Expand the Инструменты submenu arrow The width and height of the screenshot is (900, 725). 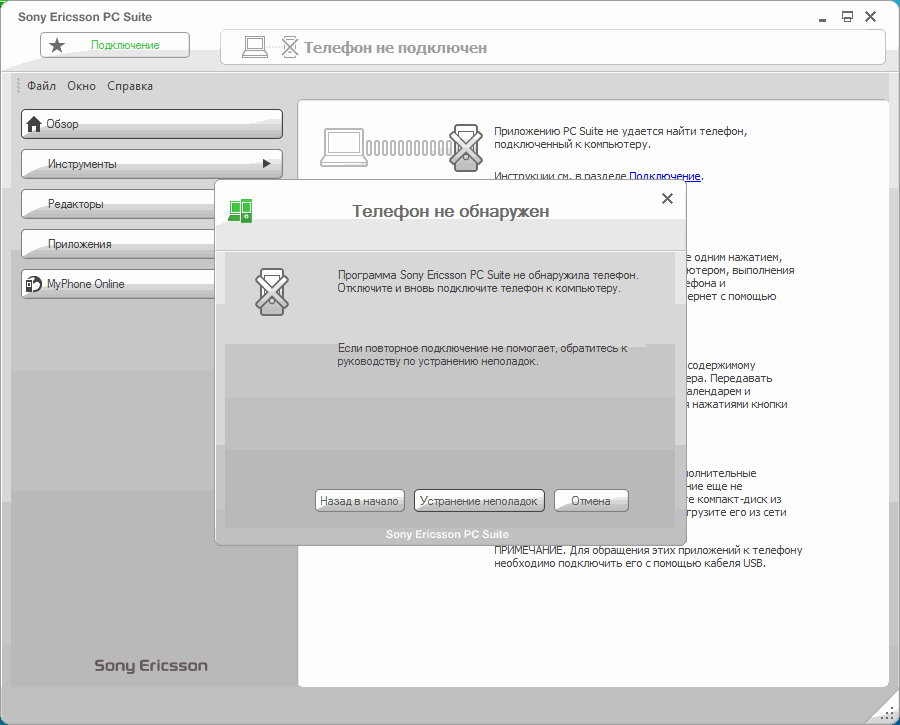266,163
